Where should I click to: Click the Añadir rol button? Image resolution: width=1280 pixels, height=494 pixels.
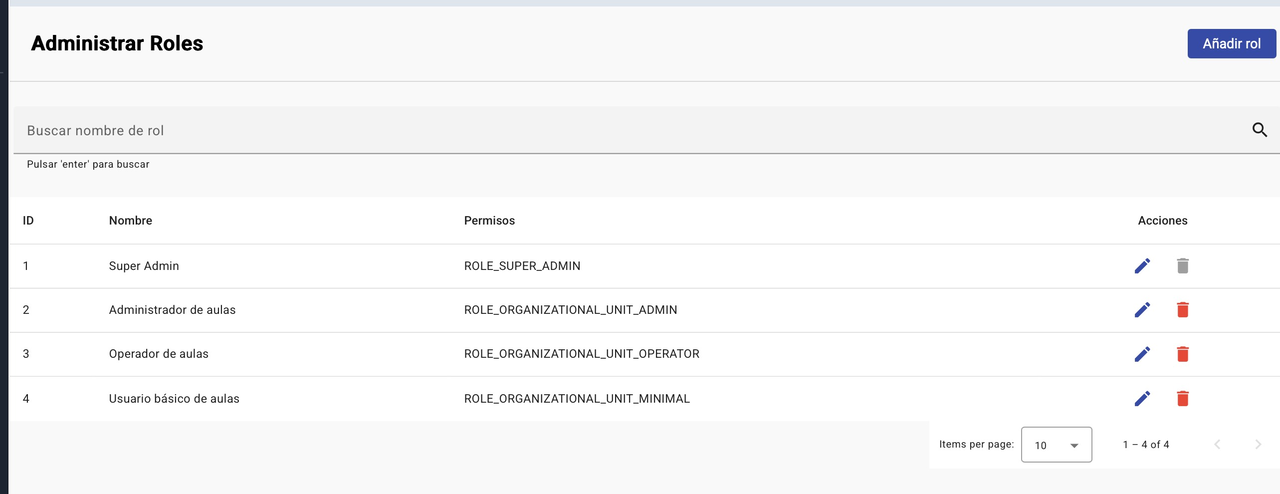[1231, 44]
